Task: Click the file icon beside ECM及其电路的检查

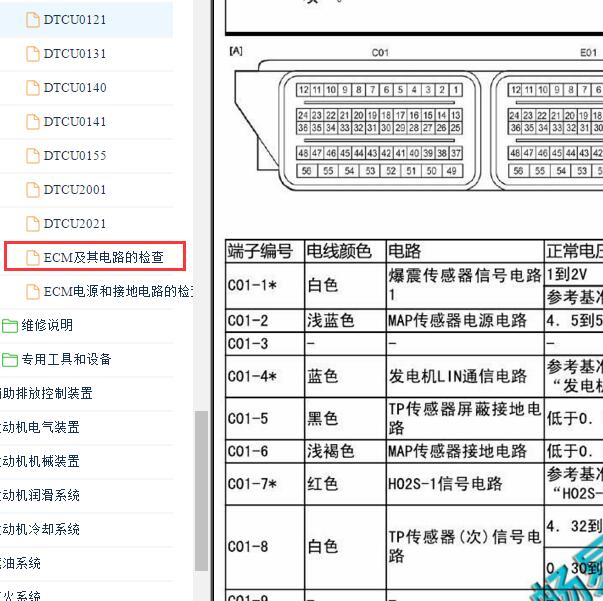Action: point(33,257)
